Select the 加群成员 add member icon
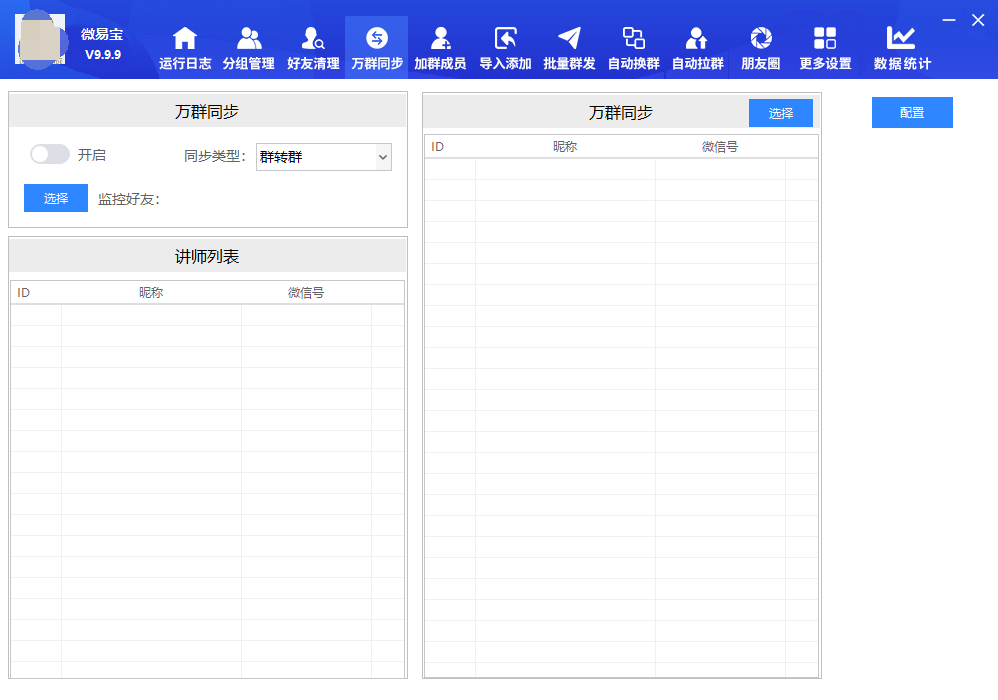 [440, 39]
